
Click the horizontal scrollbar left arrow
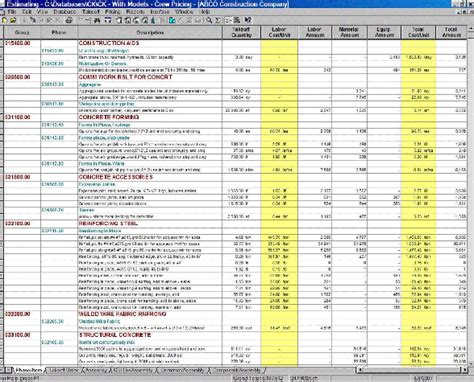[x=359, y=370]
